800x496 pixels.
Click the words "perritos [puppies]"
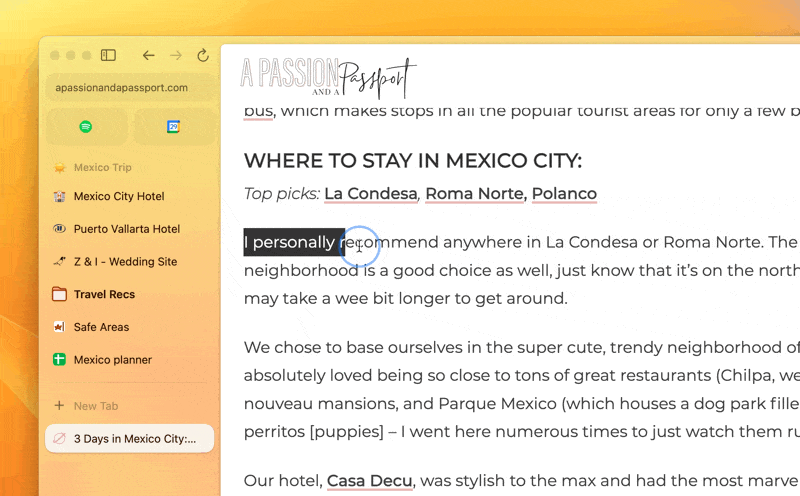(314, 432)
